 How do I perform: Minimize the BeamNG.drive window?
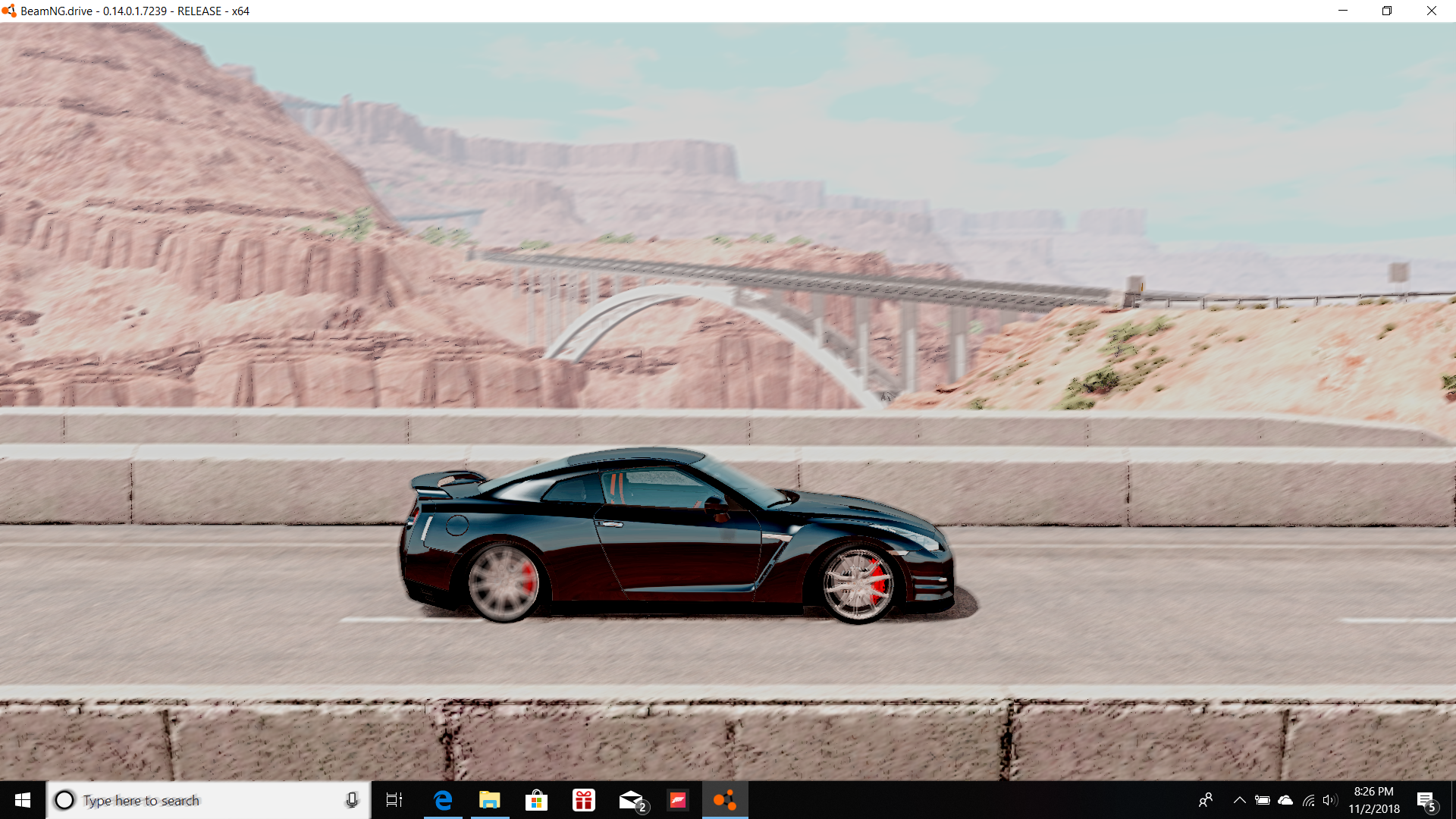pos(1343,11)
